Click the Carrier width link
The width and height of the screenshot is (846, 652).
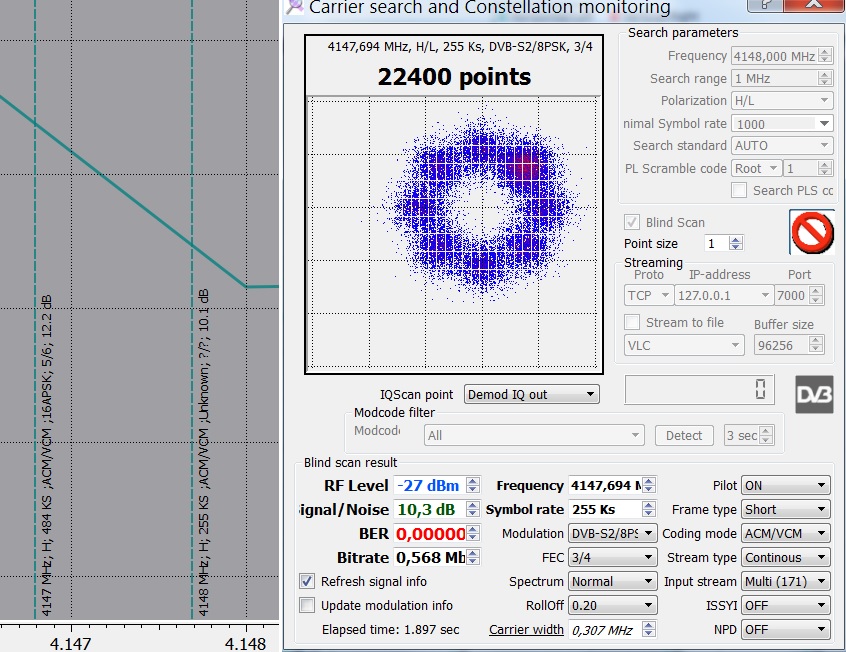click(x=526, y=629)
